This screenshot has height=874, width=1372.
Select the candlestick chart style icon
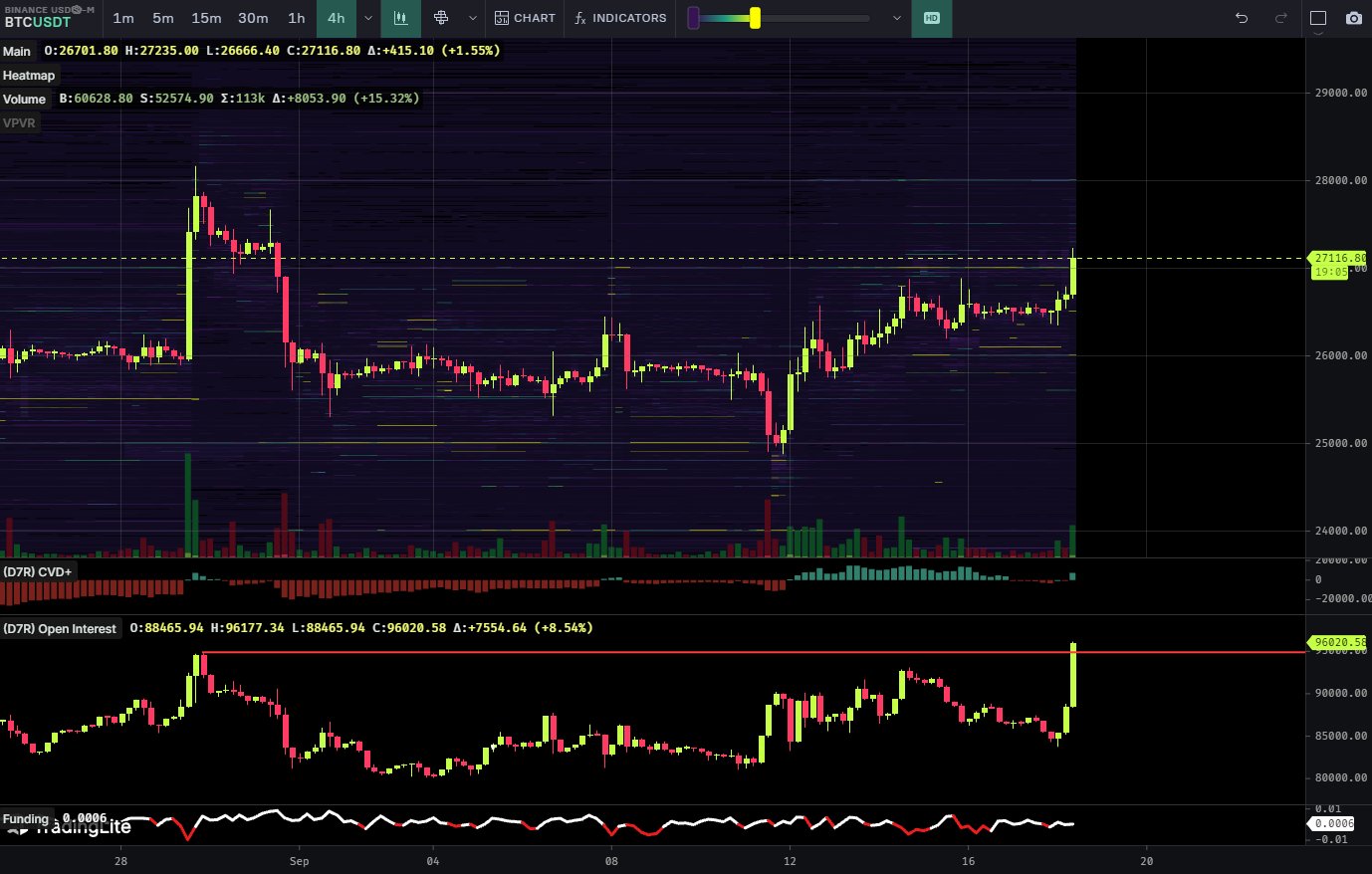point(400,18)
